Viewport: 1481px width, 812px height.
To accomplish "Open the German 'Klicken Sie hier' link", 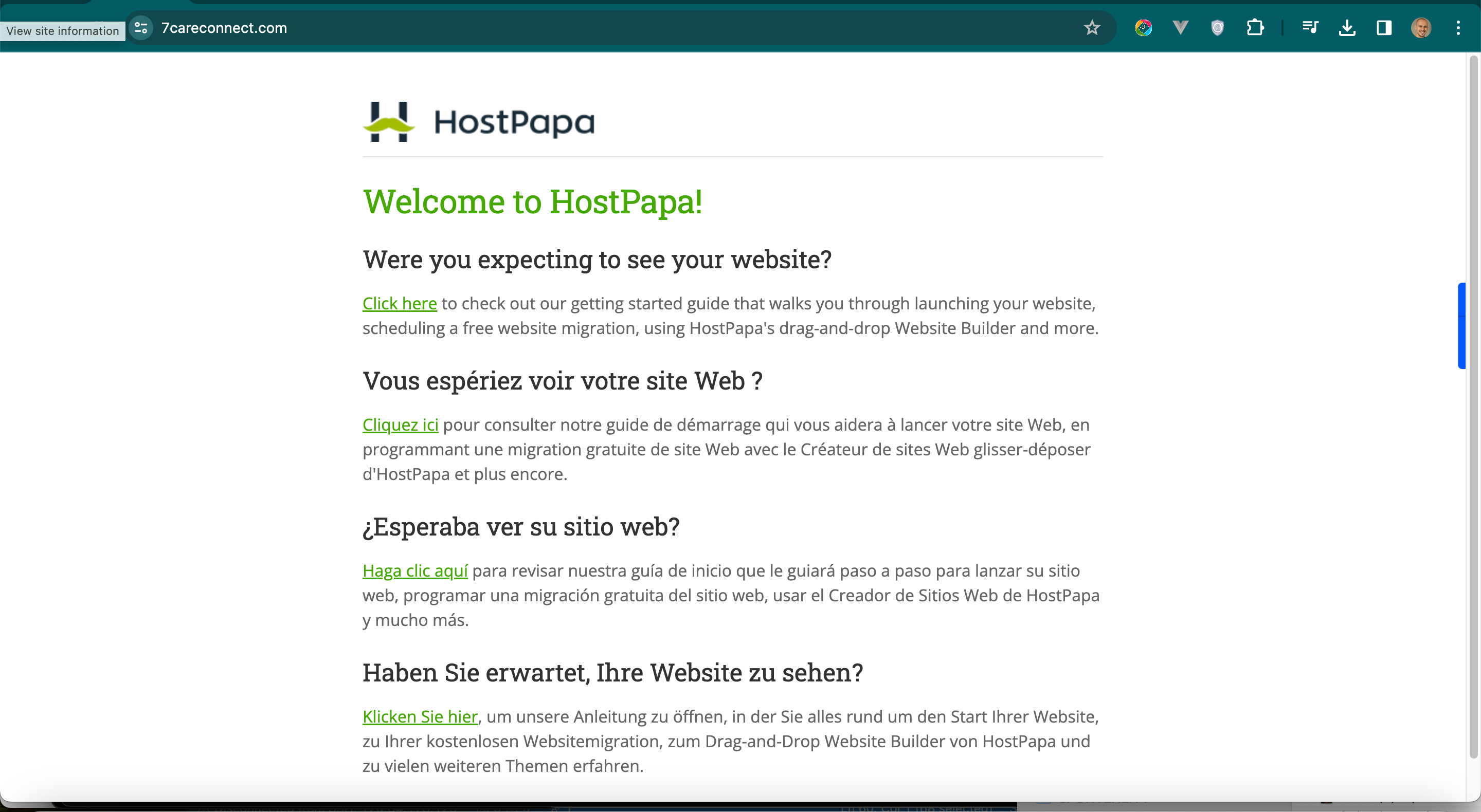I will (x=420, y=716).
